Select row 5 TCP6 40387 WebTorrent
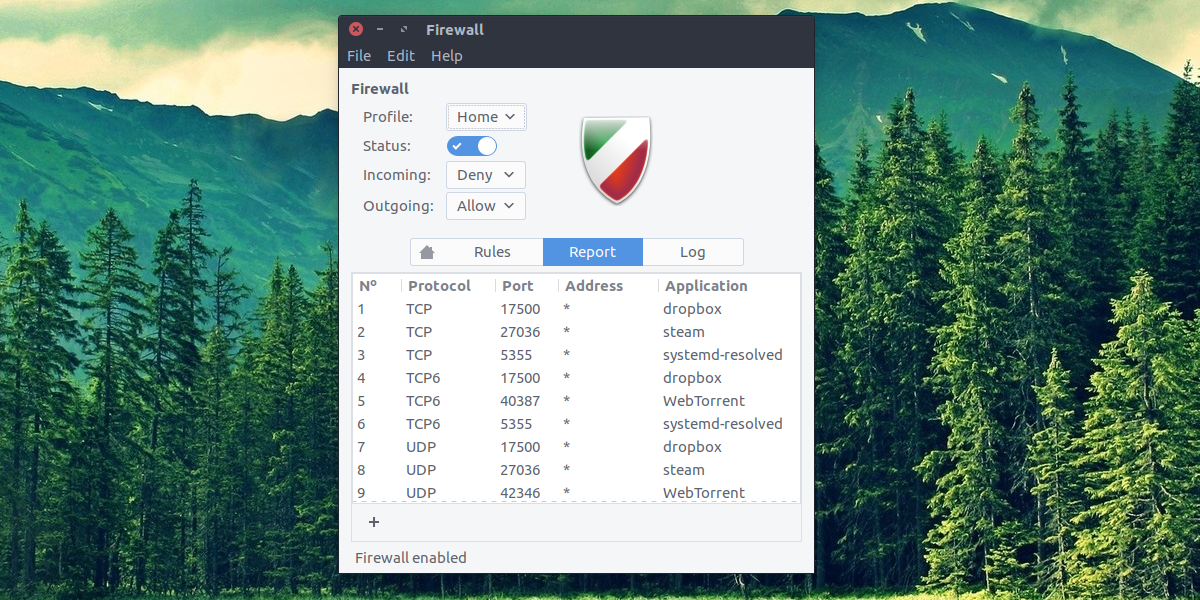Viewport: 1200px width, 600px height. [577, 401]
